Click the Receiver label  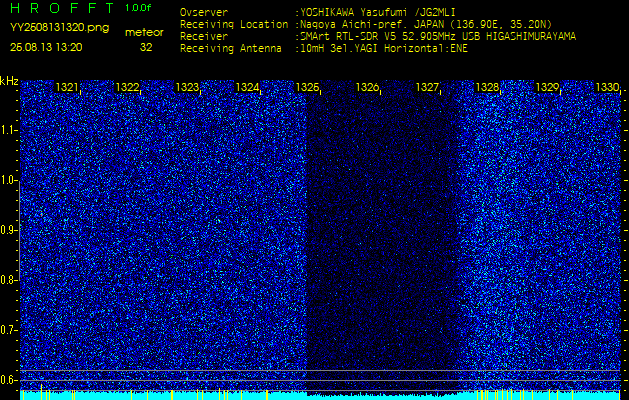coord(204,37)
